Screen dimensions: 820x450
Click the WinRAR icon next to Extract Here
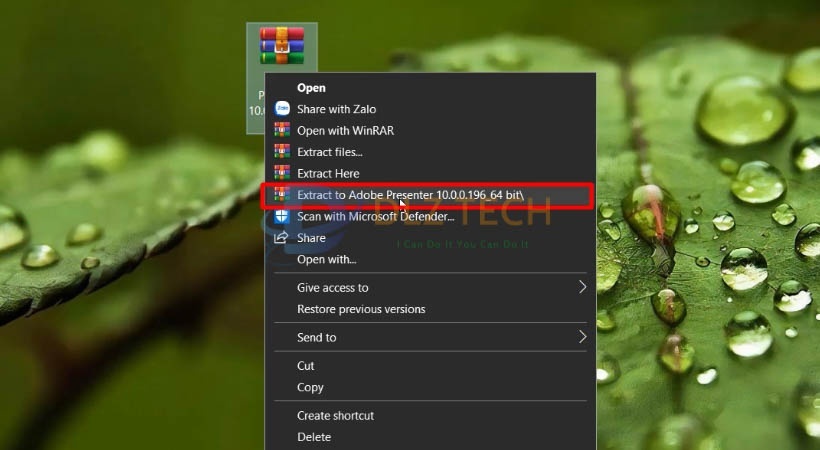pyautogui.click(x=282, y=173)
